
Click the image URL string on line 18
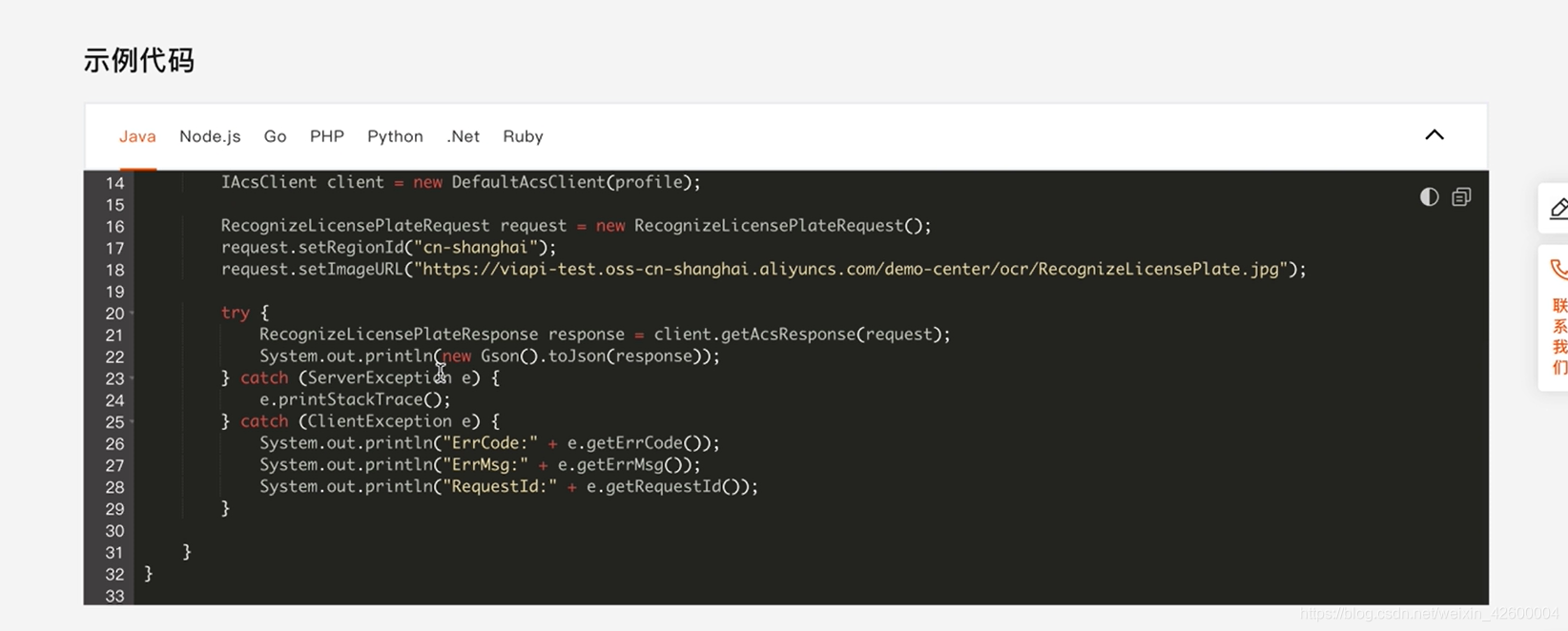(855, 270)
